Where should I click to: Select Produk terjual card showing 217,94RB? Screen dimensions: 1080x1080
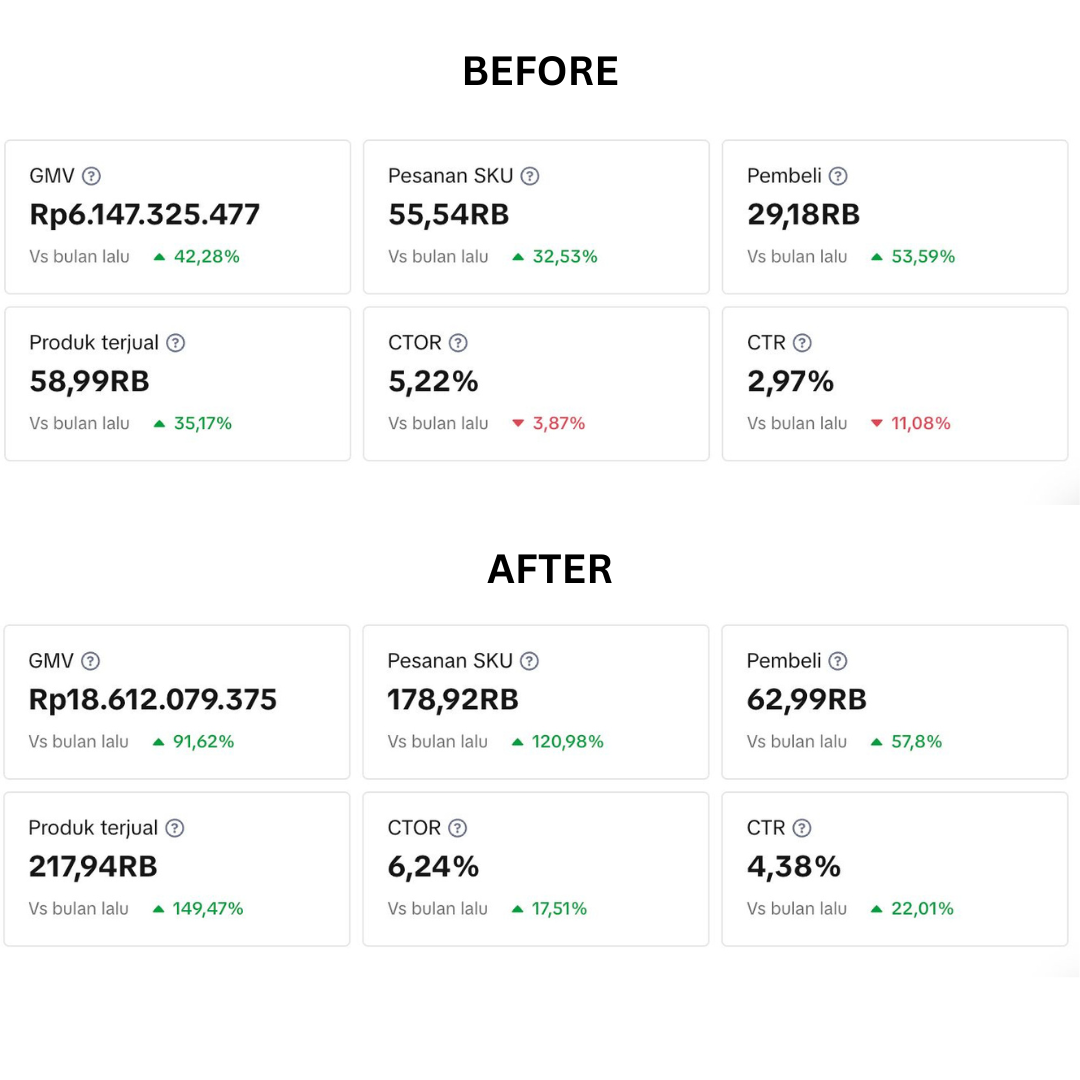coord(177,869)
